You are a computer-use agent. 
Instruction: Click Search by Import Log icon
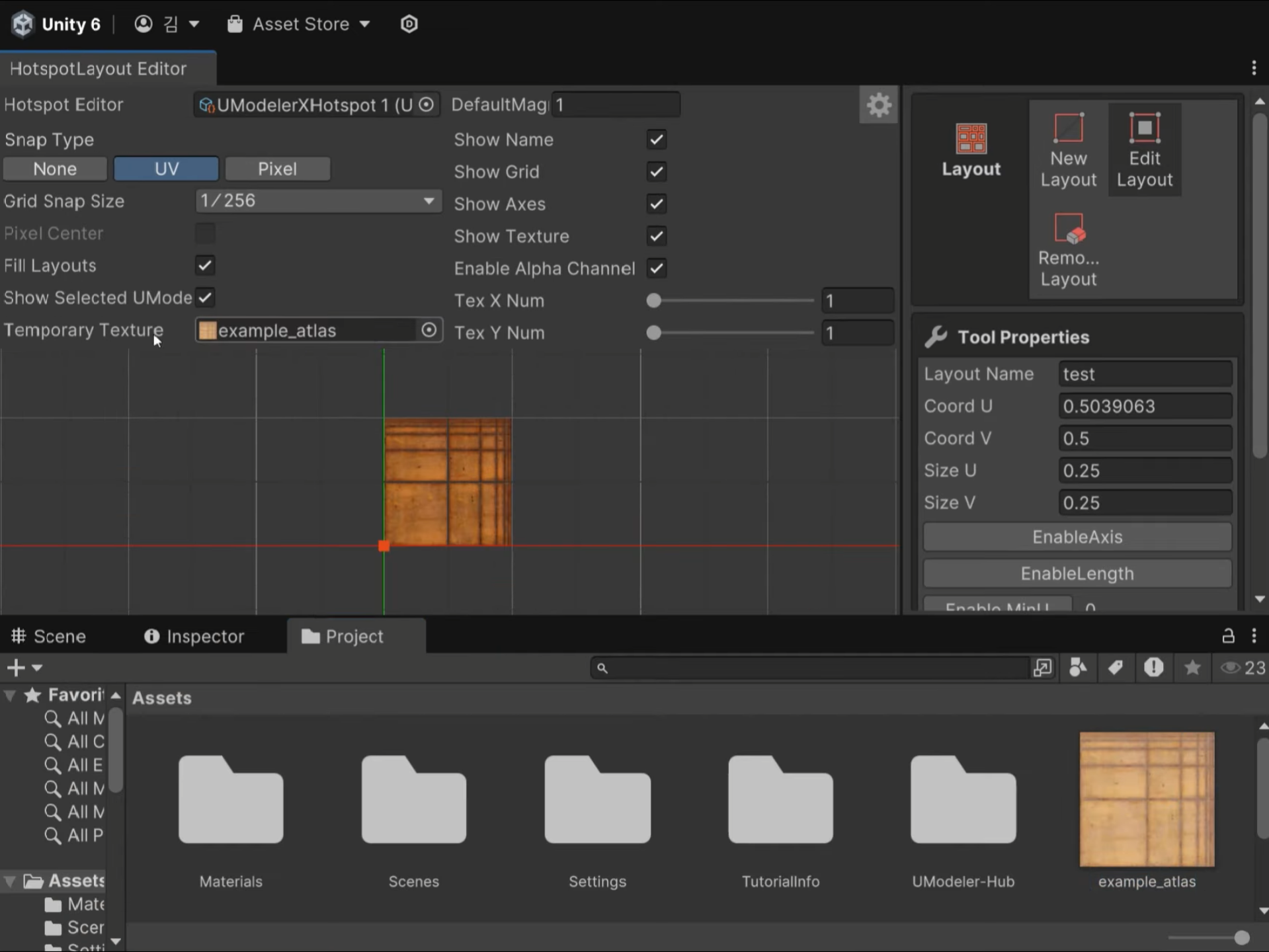pyautogui.click(x=1154, y=668)
